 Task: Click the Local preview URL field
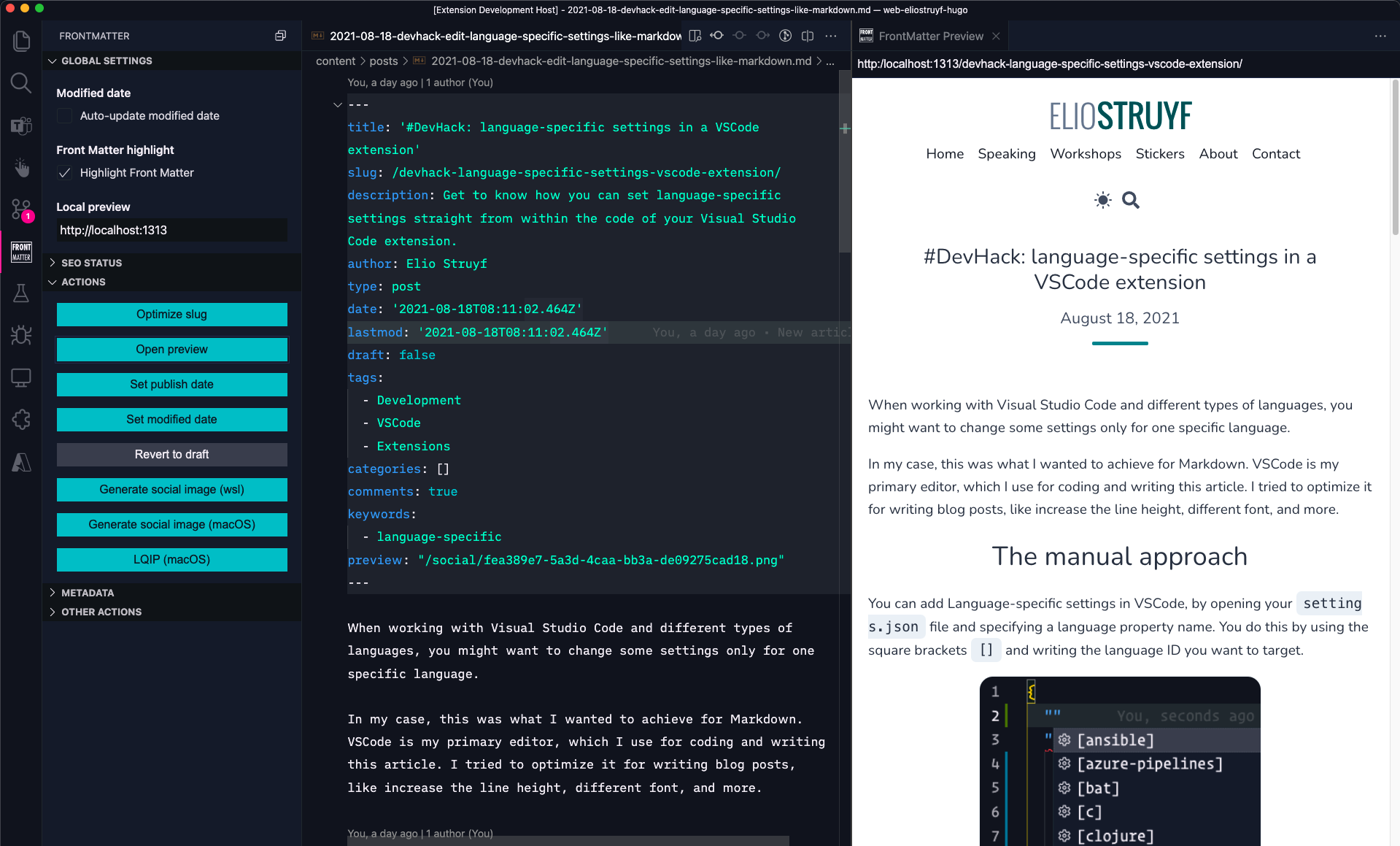click(x=171, y=230)
